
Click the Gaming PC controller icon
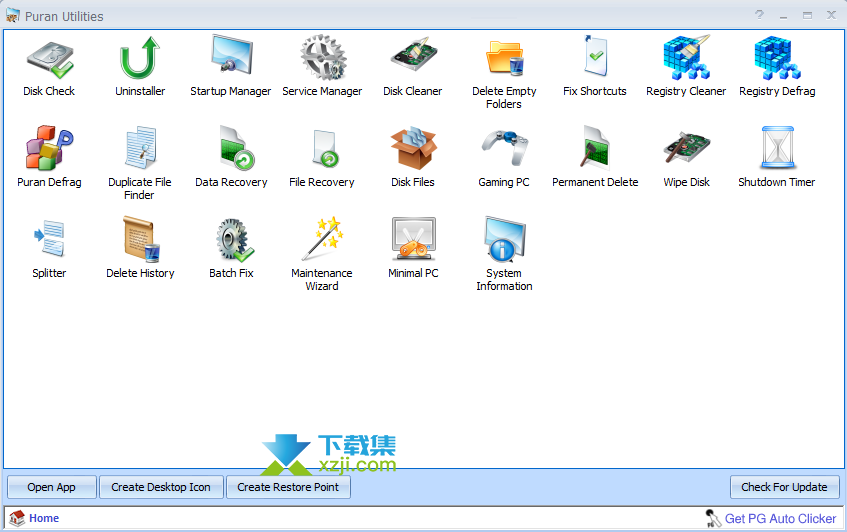coord(505,146)
